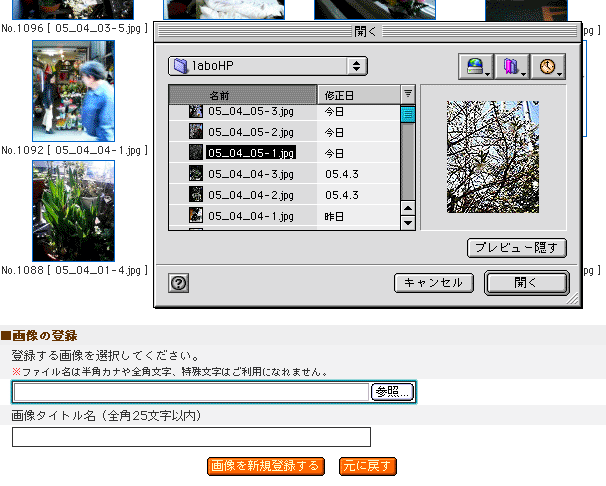Open thumbnail No.1092 of street scene
The height and width of the screenshot is (486, 606).
click(73, 91)
